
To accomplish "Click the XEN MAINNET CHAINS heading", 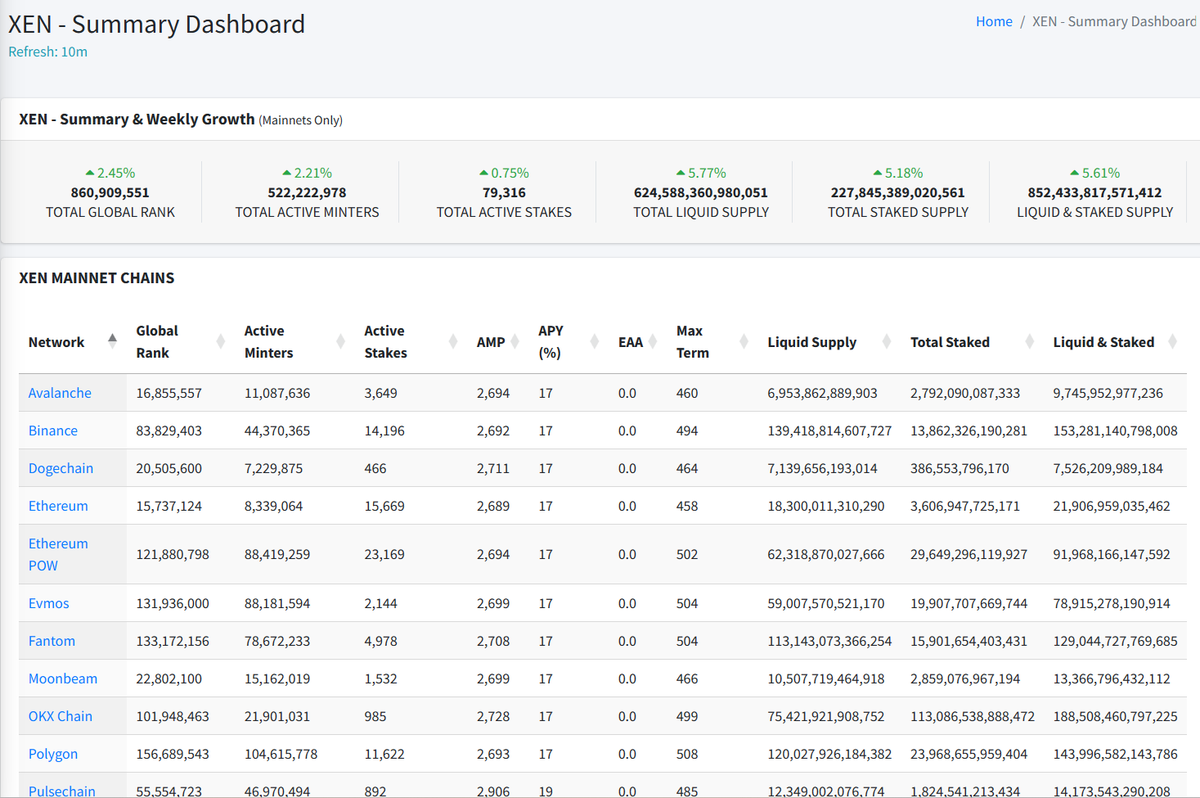I will (97, 278).
